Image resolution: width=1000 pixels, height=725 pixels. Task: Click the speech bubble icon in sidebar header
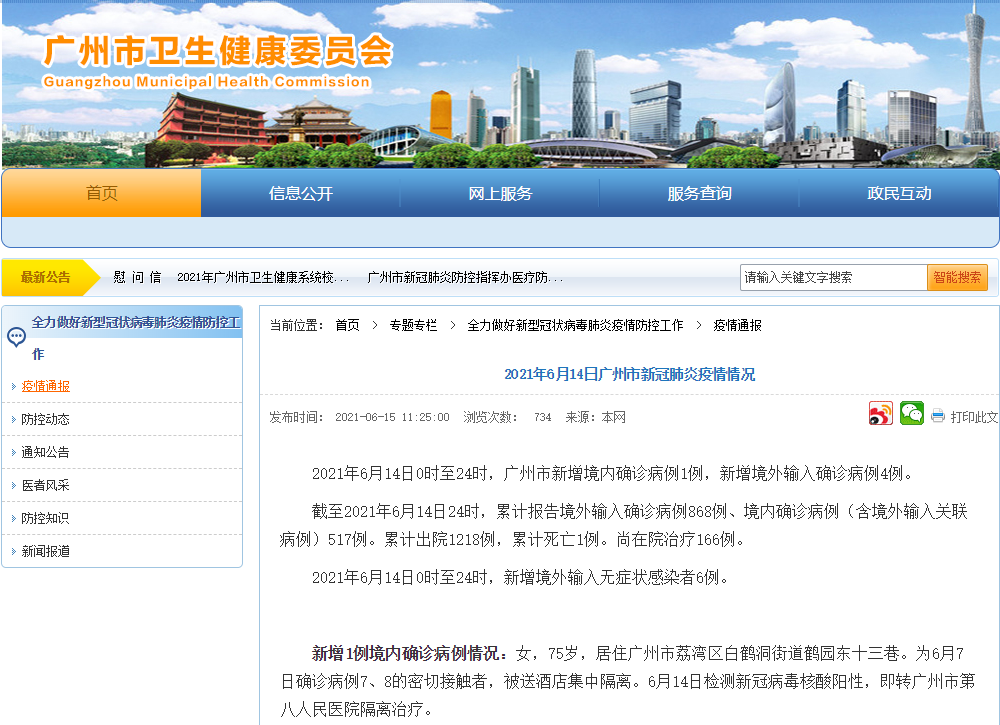point(17,337)
